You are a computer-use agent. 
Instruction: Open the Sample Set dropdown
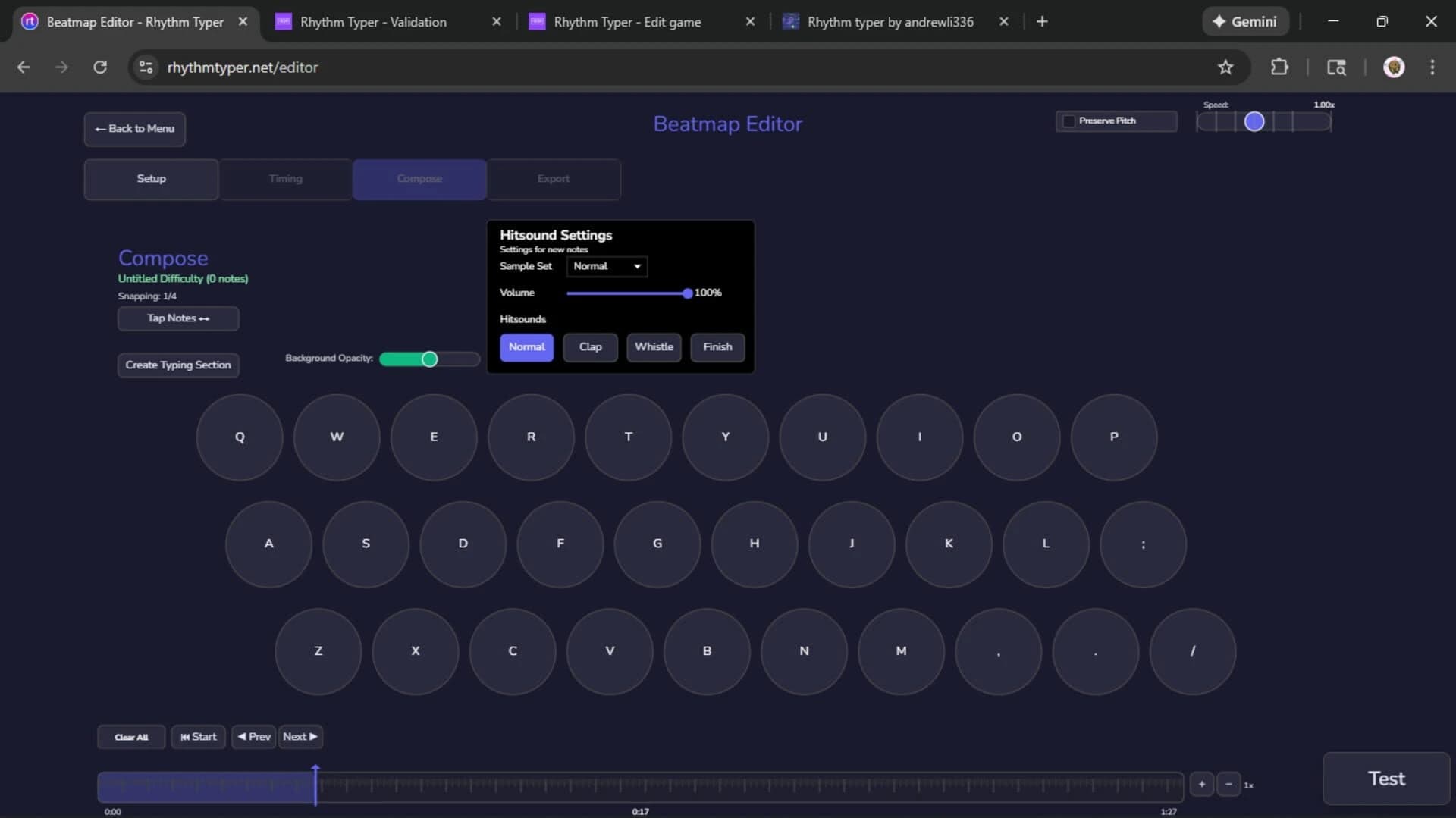(x=606, y=266)
